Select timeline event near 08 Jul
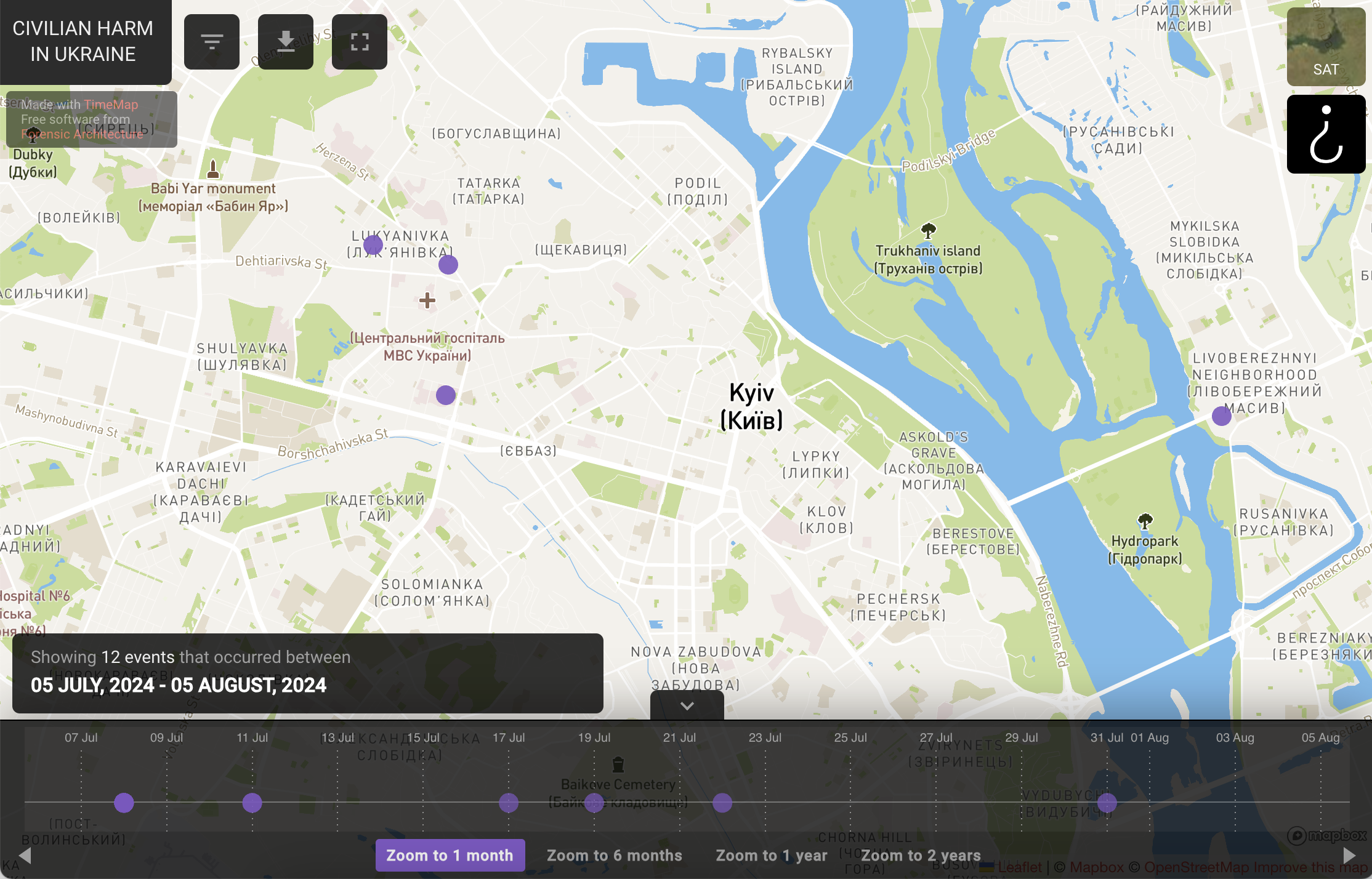This screenshot has width=1372, height=879. point(124,803)
